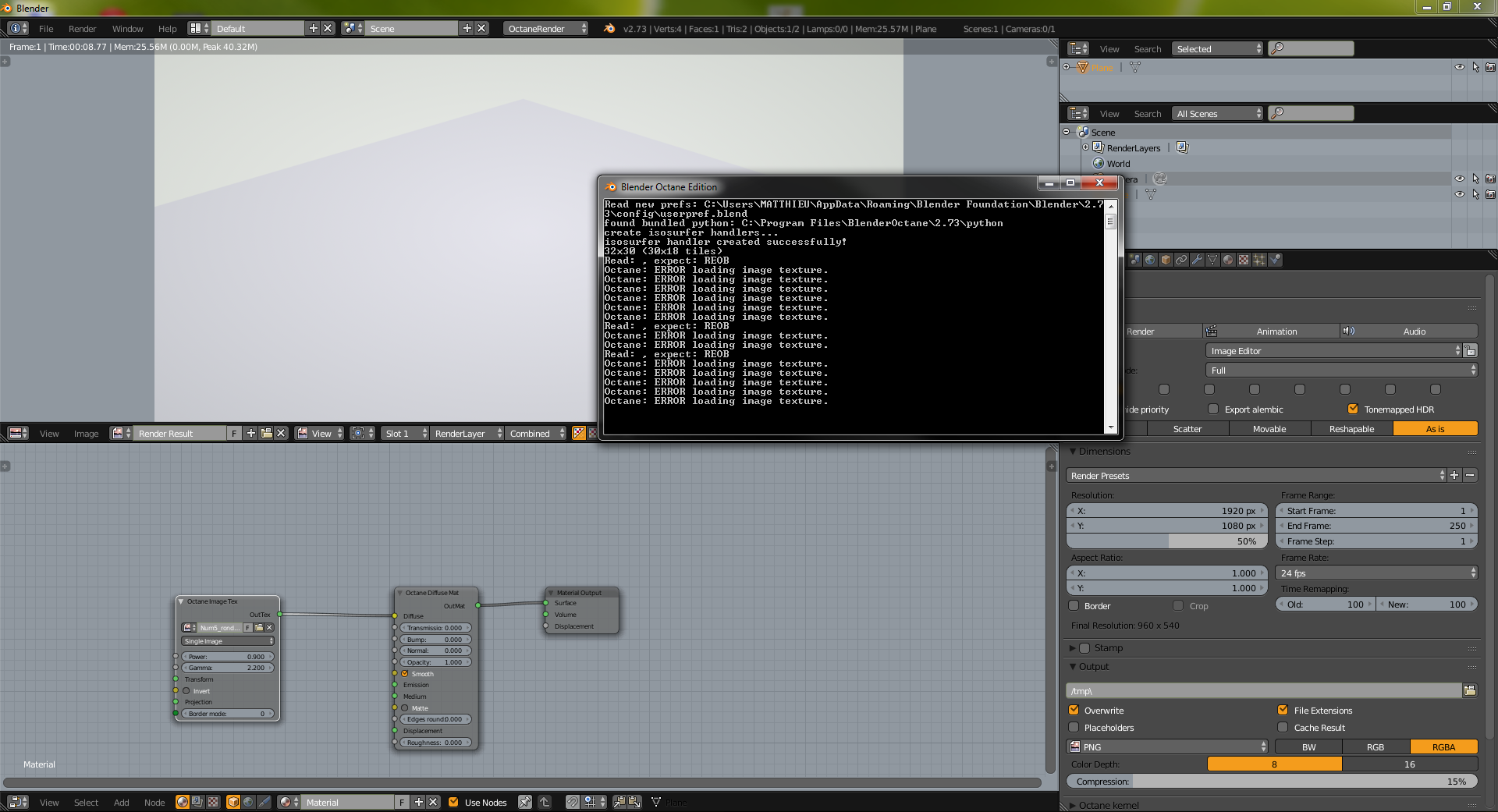
Task: Select the Scatter mesh type button
Action: point(1187,429)
